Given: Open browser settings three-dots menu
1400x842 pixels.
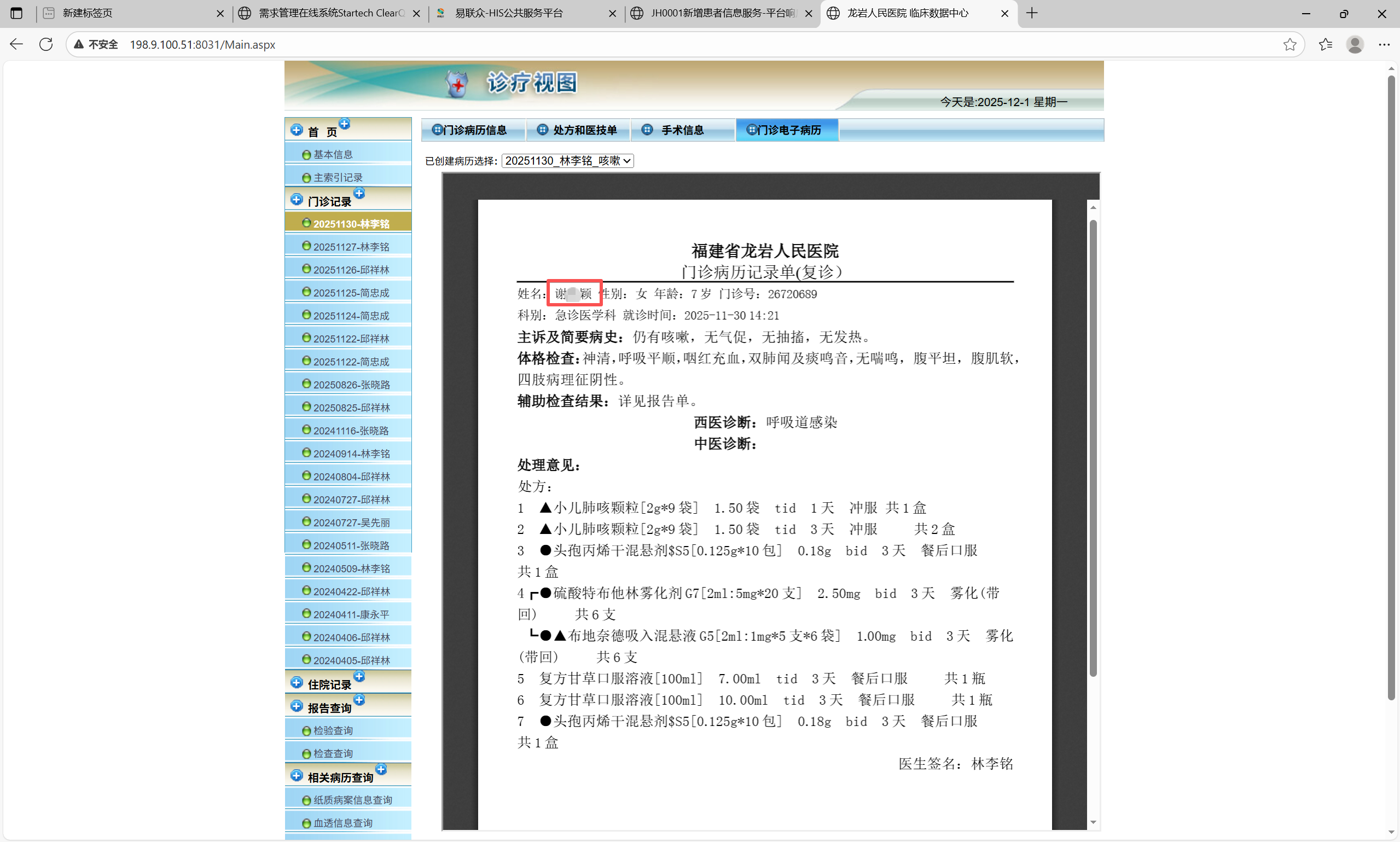Looking at the screenshot, I should pos(1384,44).
